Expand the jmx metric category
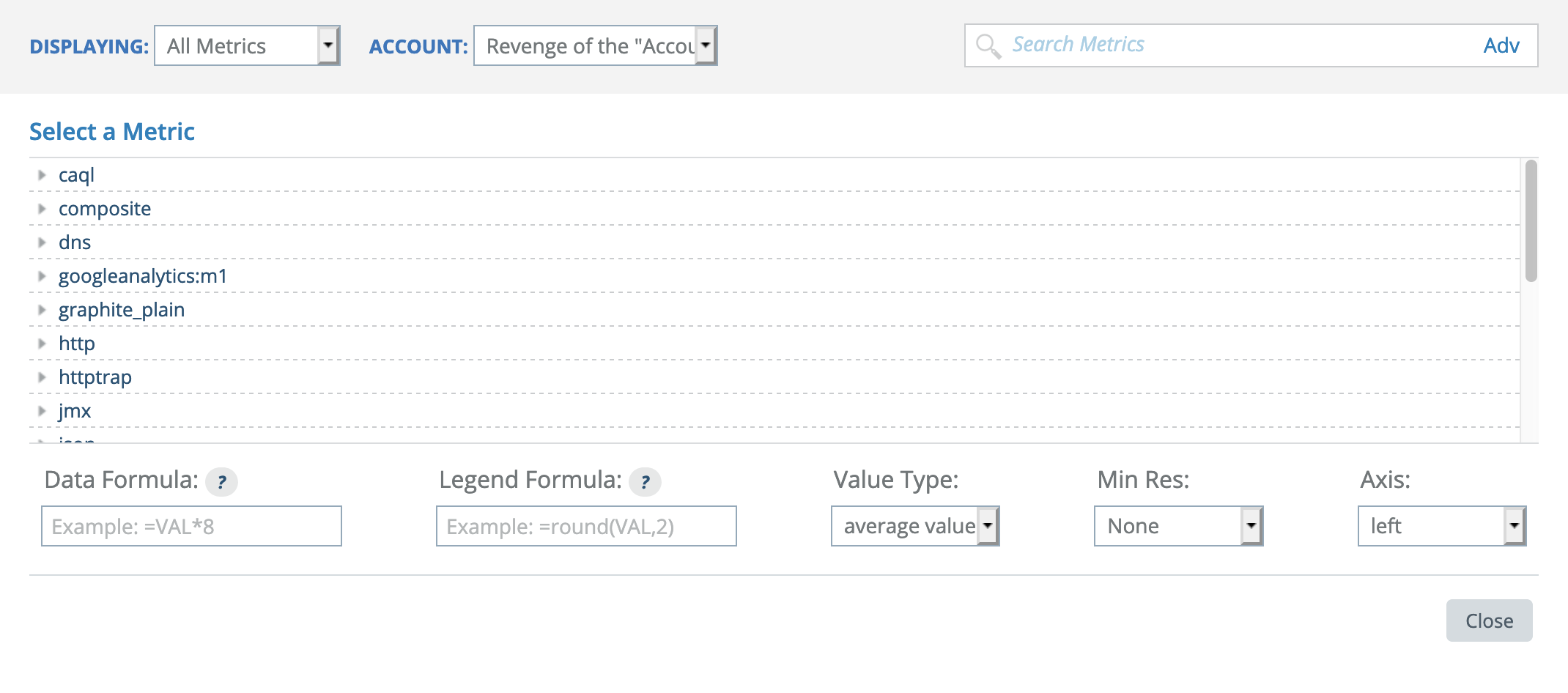1568x693 pixels. point(42,411)
